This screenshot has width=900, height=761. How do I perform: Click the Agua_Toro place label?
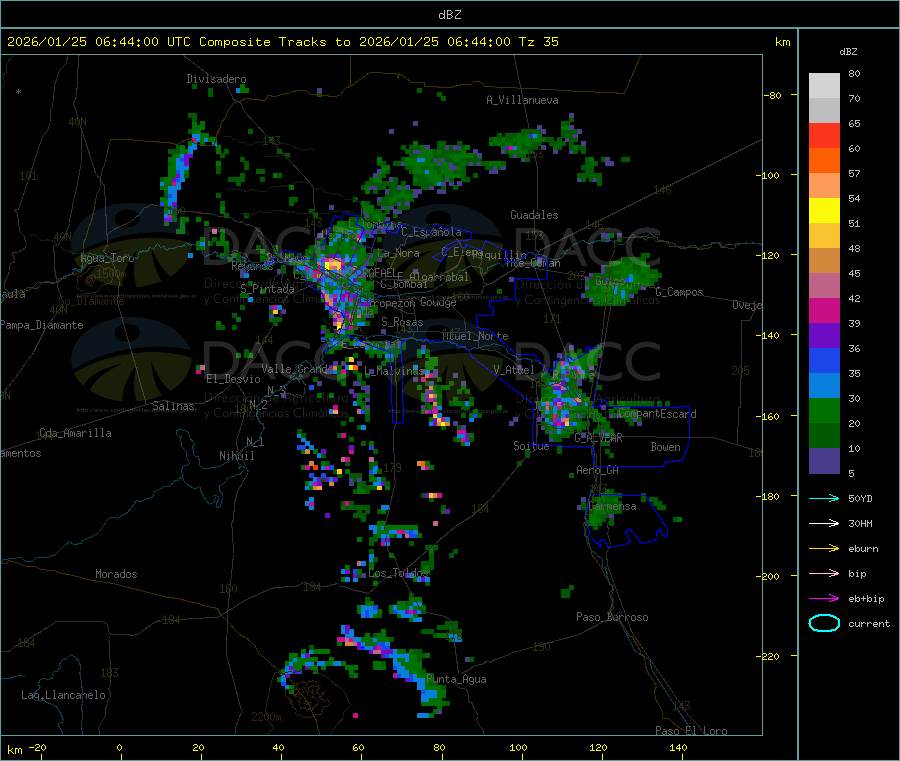click(107, 258)
